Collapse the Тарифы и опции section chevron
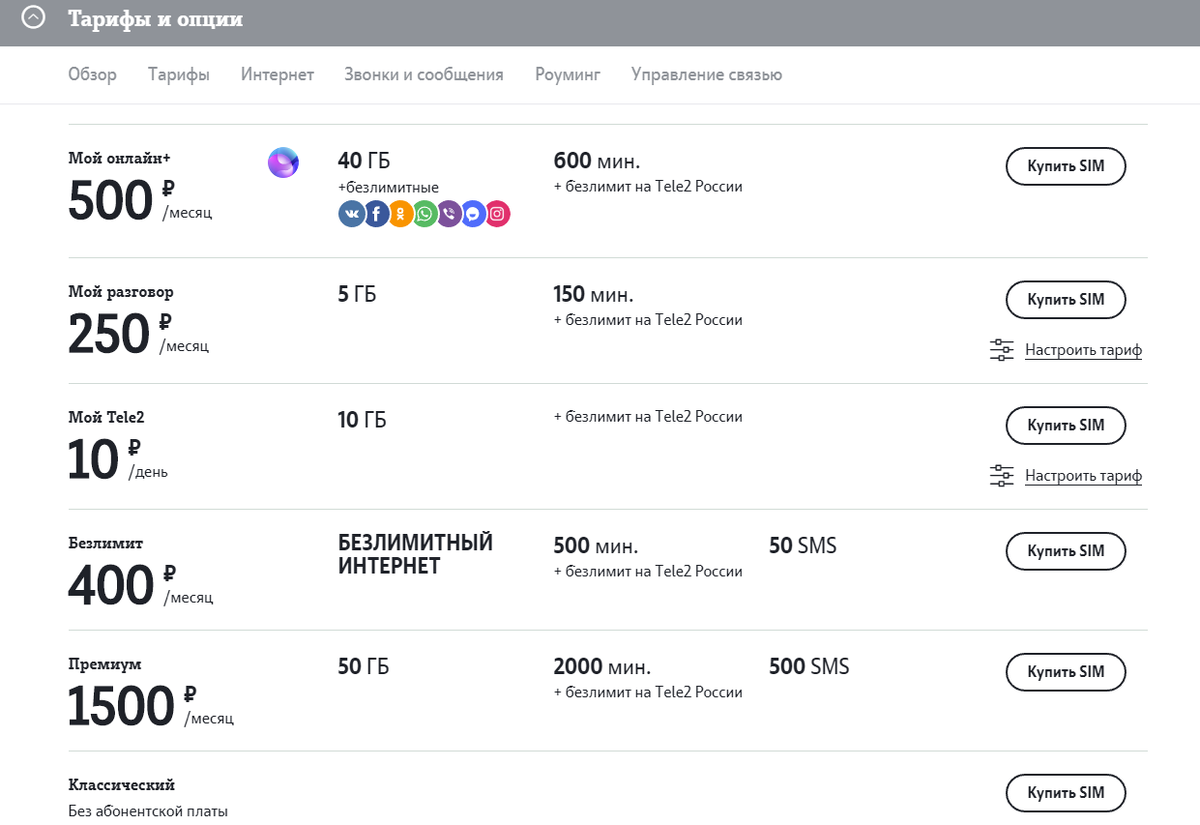Screen dimensions: 1200x825 point(34,18)
